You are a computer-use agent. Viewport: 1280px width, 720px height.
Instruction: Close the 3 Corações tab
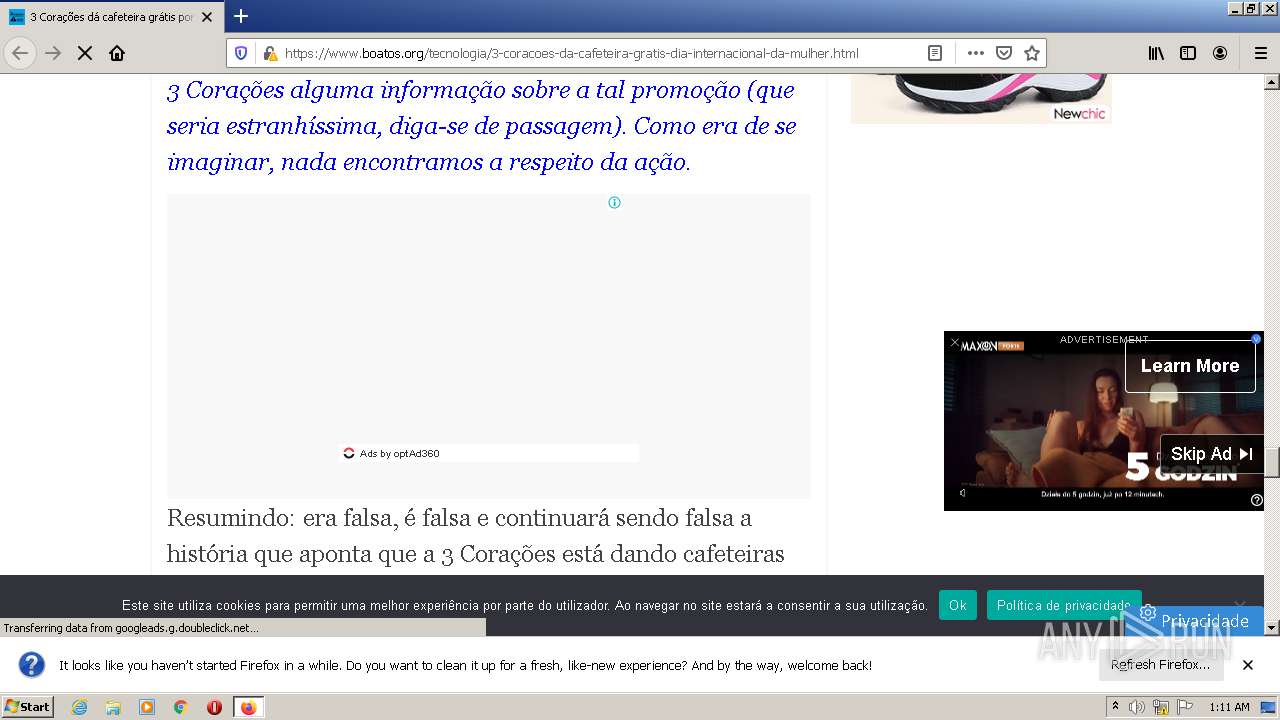[x=207, y=17]
